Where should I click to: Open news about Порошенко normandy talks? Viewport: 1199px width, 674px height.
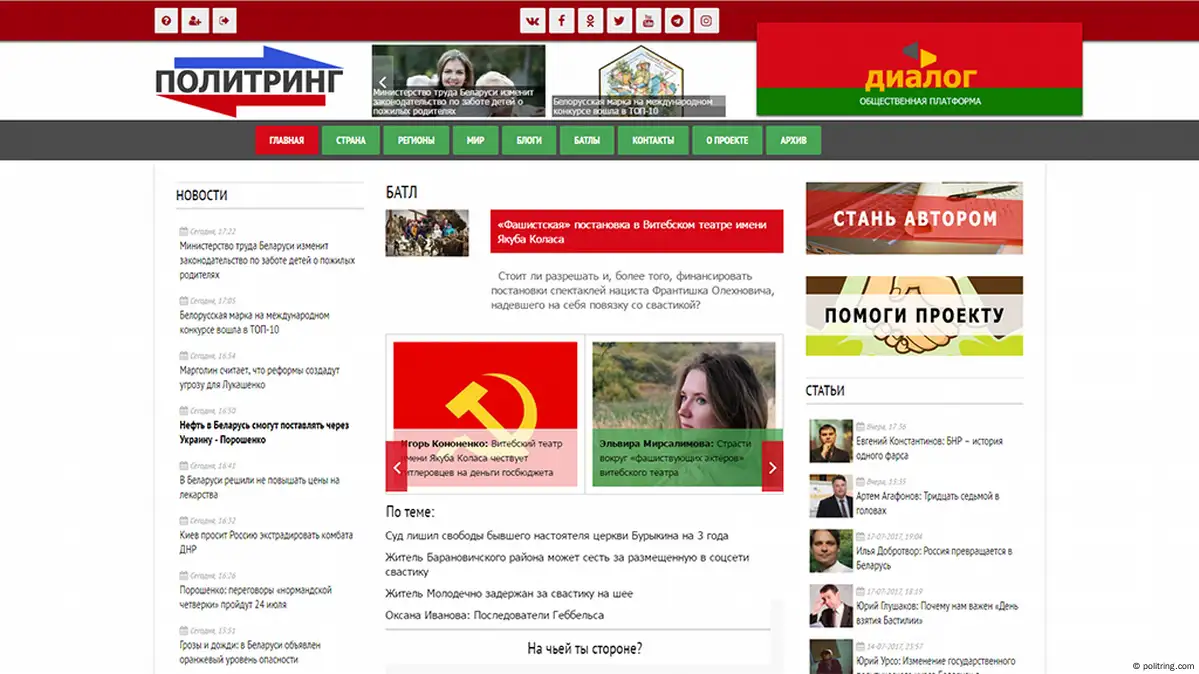click(266, 597)
